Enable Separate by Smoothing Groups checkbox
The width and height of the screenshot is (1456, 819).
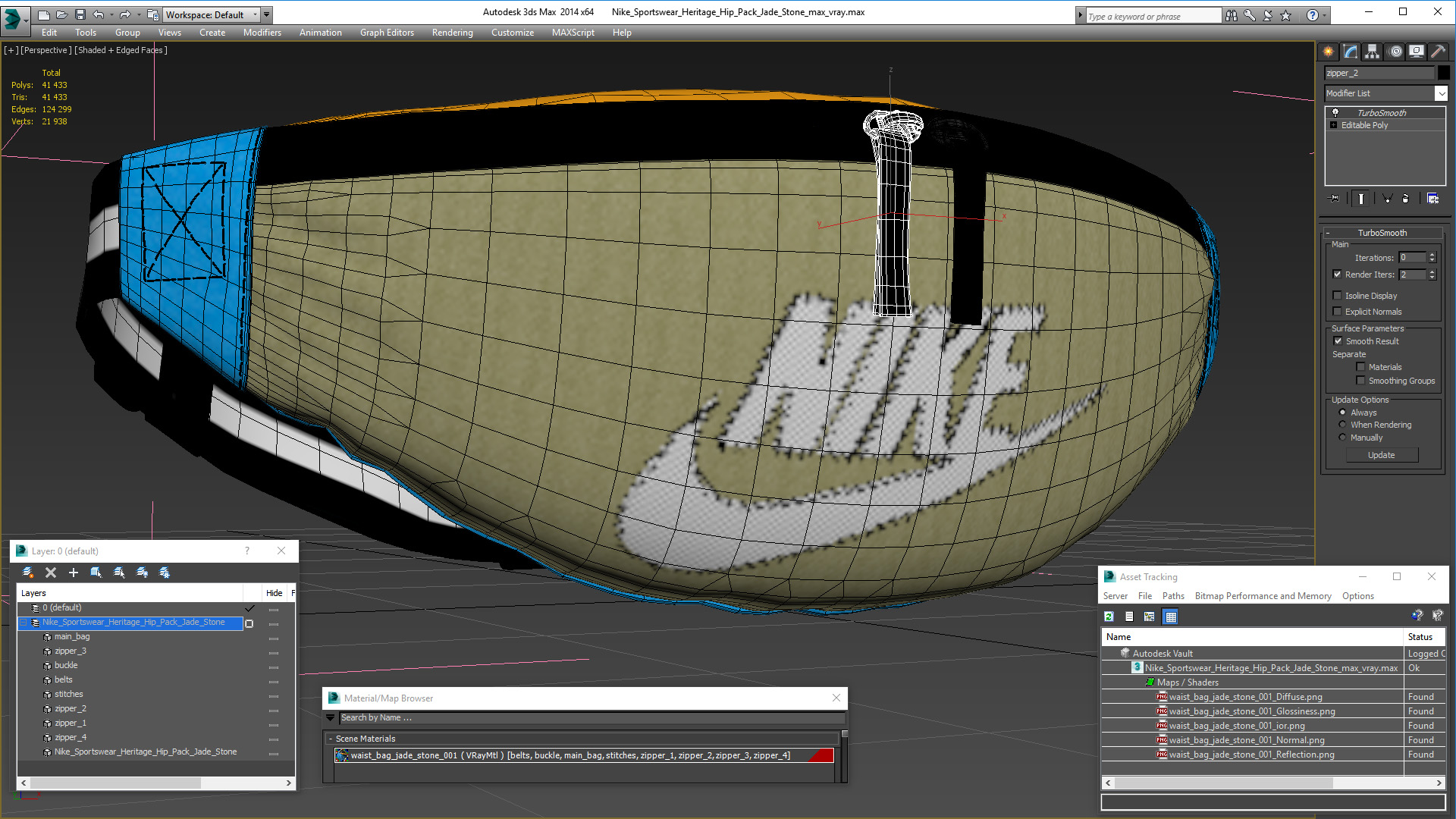[x=1360, y=381]
